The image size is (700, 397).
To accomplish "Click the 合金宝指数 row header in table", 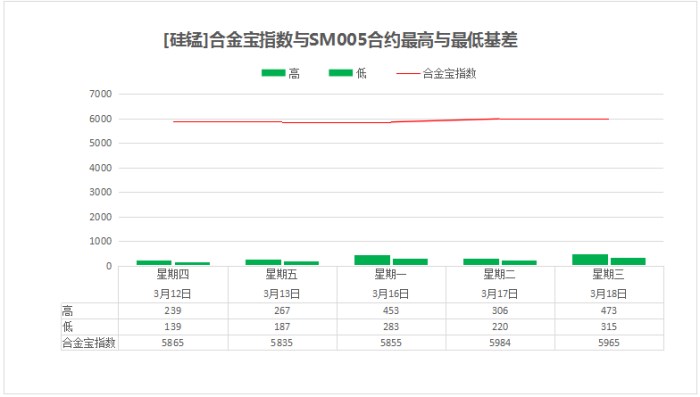I will click(x=89, y=343).
